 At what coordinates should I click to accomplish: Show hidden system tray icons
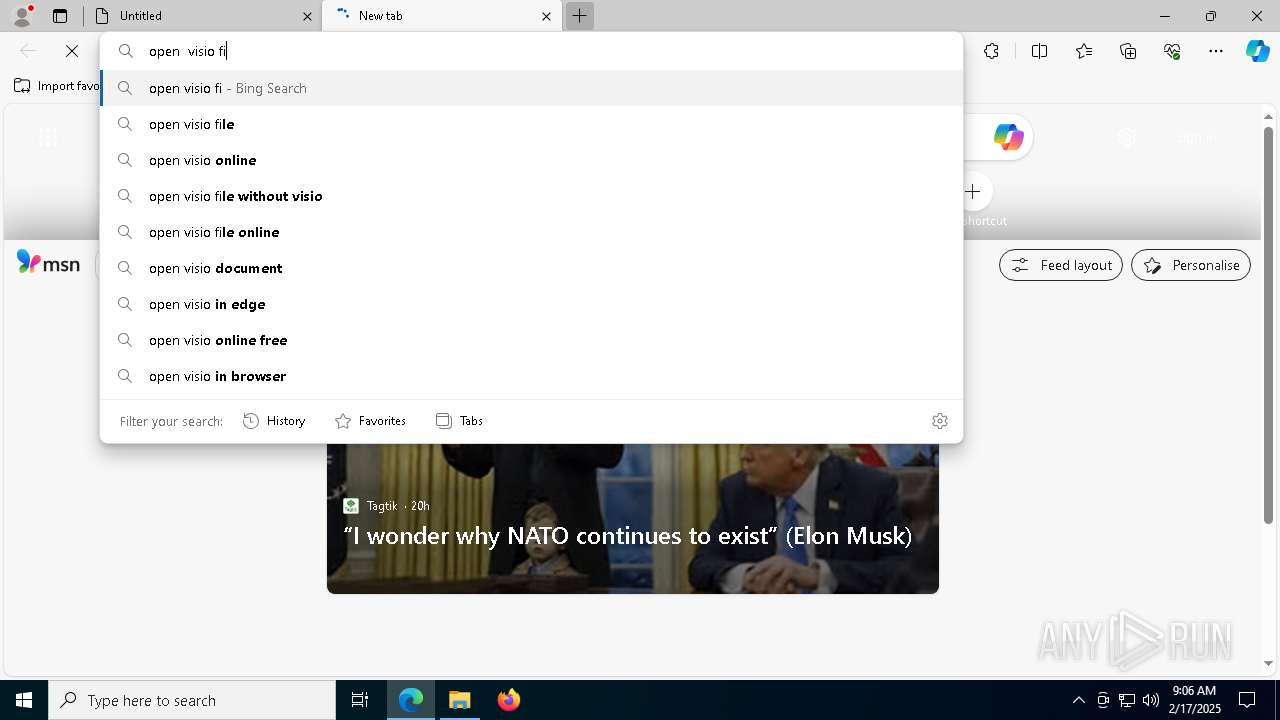point(1078,700)
